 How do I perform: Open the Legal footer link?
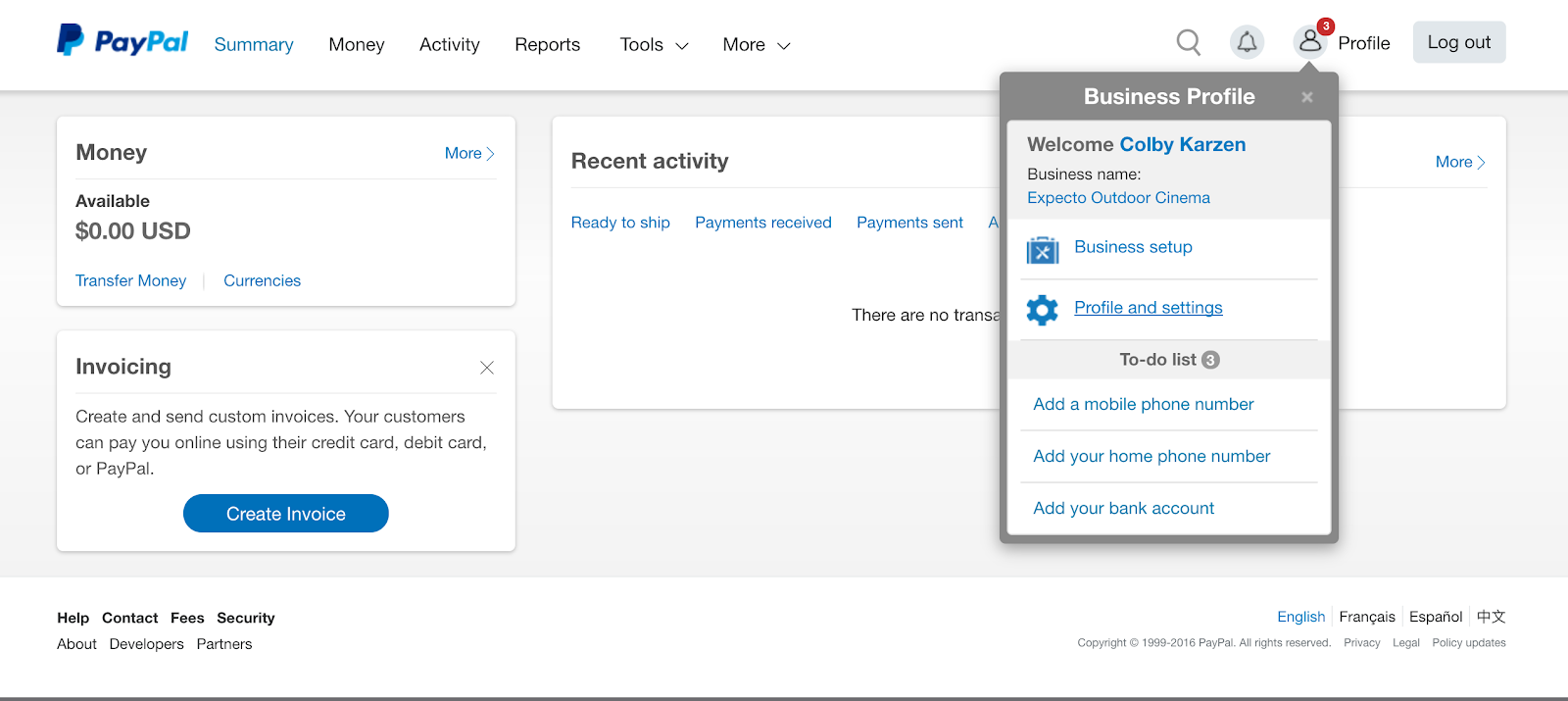[x=1405, y=643]
